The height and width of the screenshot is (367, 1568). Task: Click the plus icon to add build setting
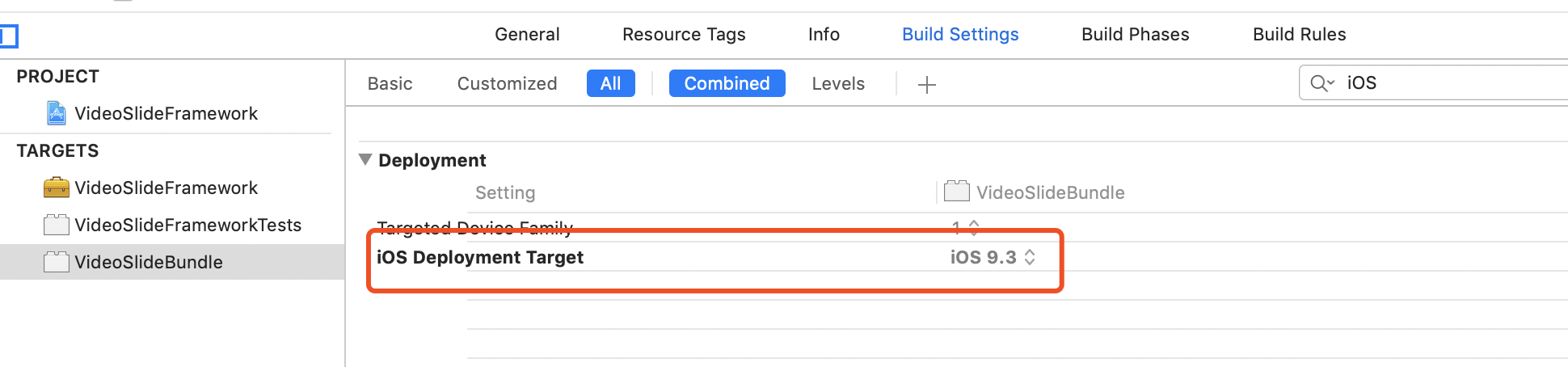click(x=927, y=84)
